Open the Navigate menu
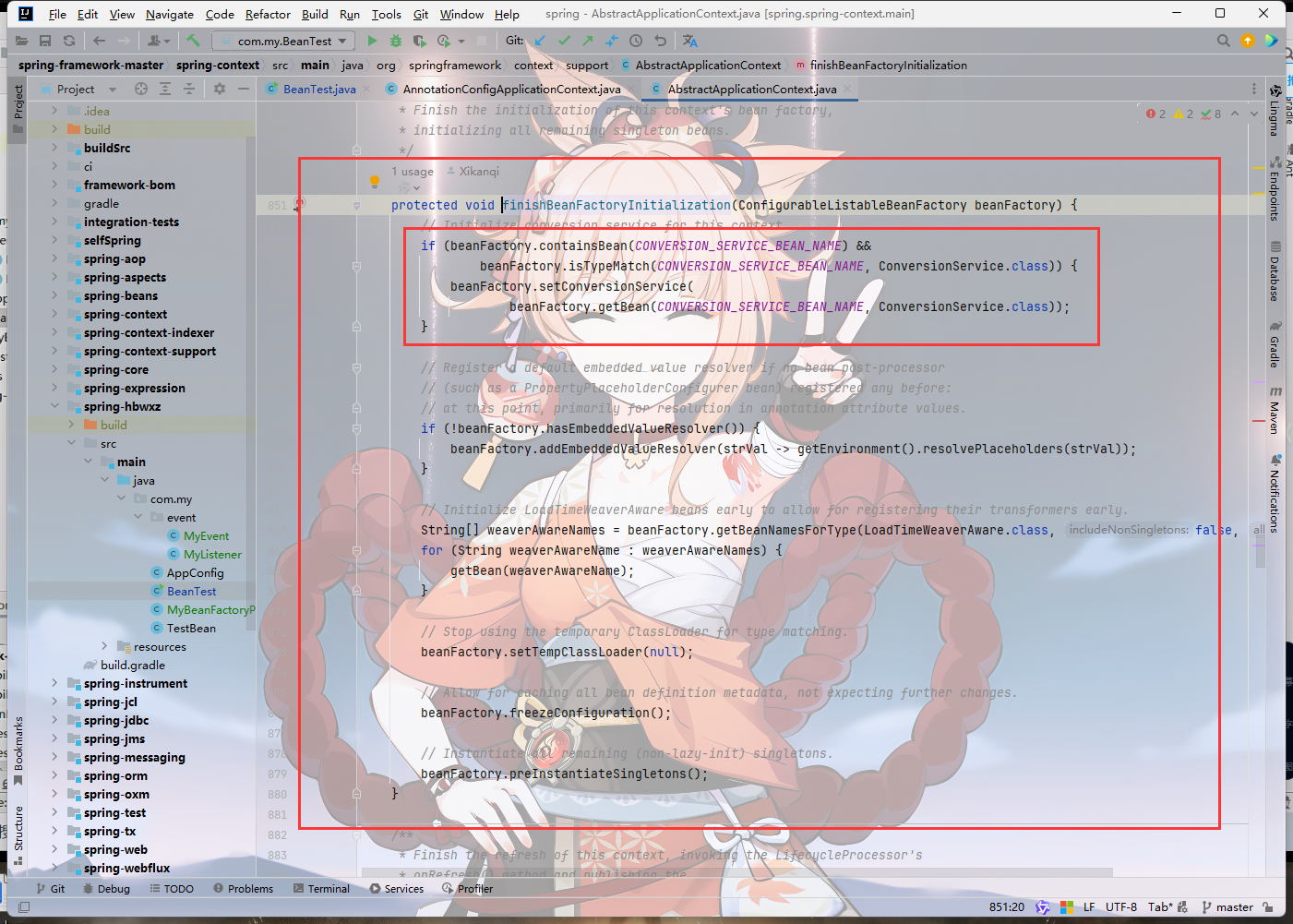Viewport: 1293px width, 924px height. 169,14
